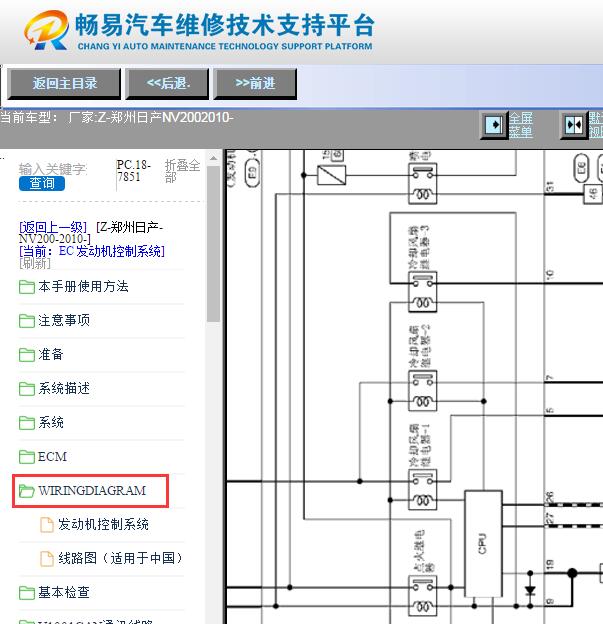Click the E9 connector symbol in diagram
This screenshot has height=624, width=603.
tap(252, 173)
